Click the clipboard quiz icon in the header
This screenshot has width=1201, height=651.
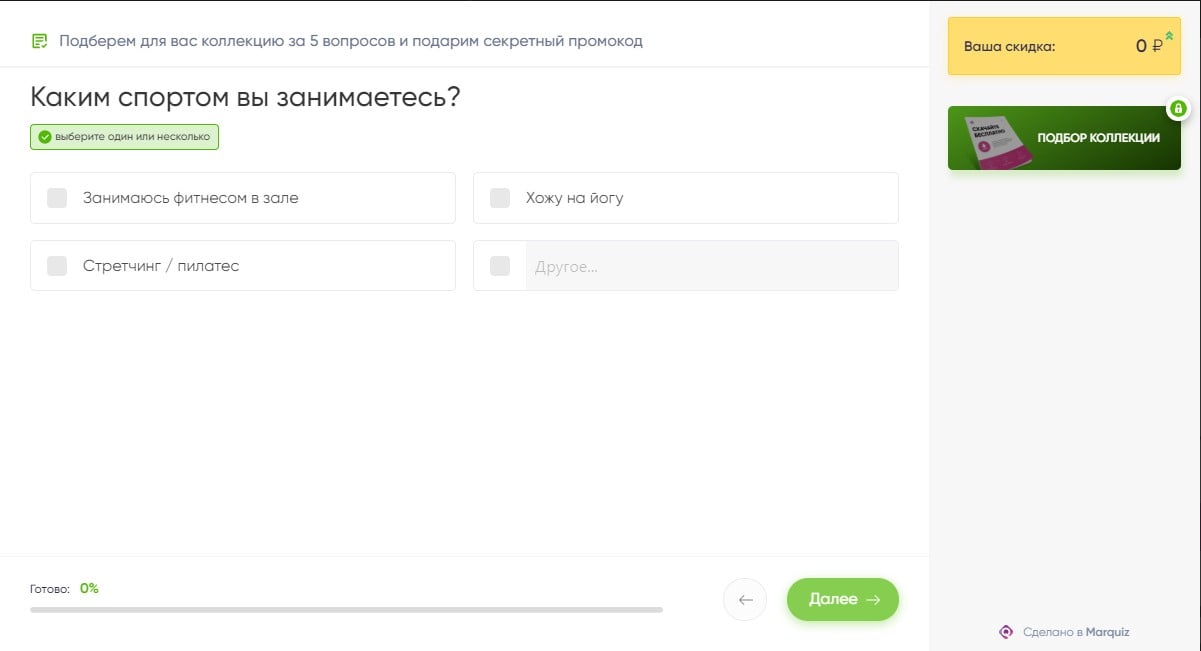click(x=39, y=41)
